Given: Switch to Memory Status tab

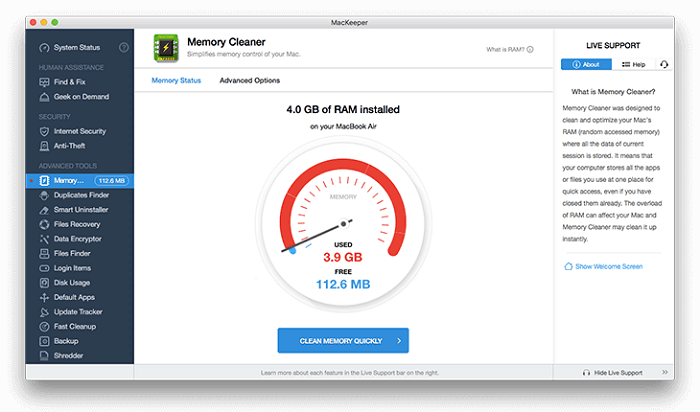Looking at the screenshot, I should coord(176,81).
